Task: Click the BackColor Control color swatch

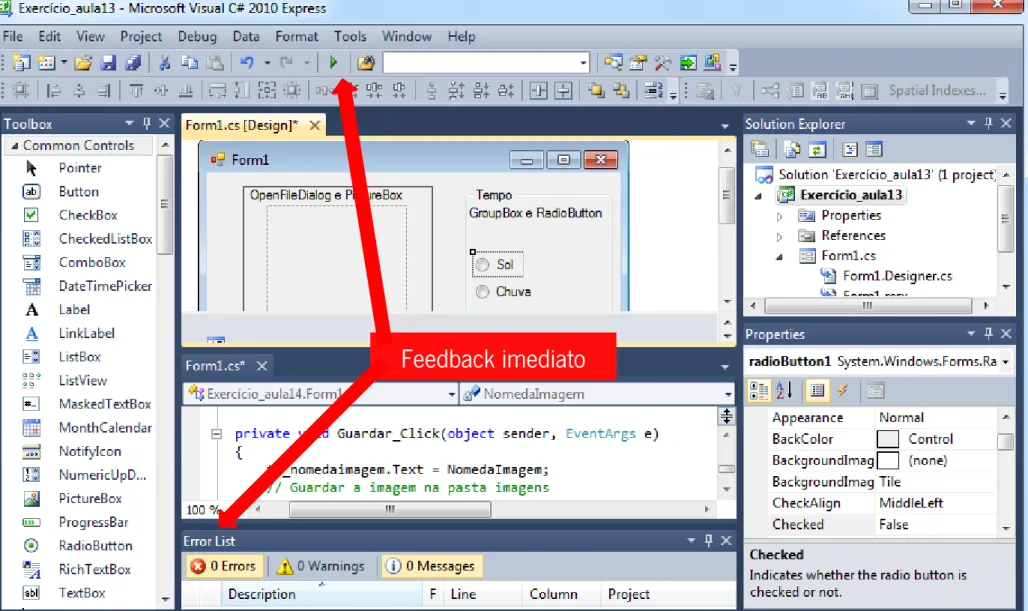Action: pos(888,439)
